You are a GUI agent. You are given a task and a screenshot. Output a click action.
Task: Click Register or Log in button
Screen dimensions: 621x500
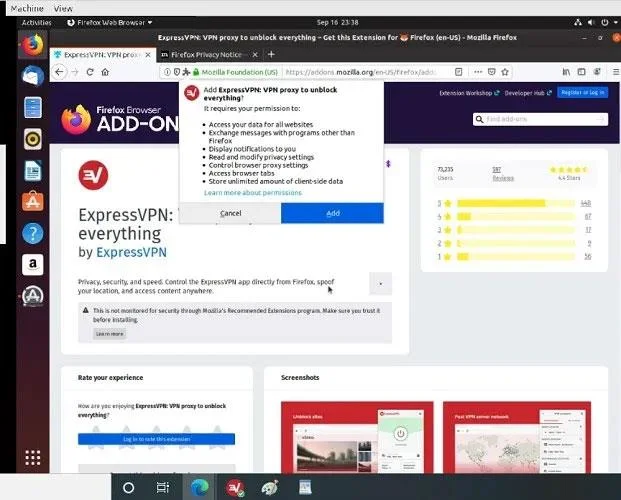[582, 92]
